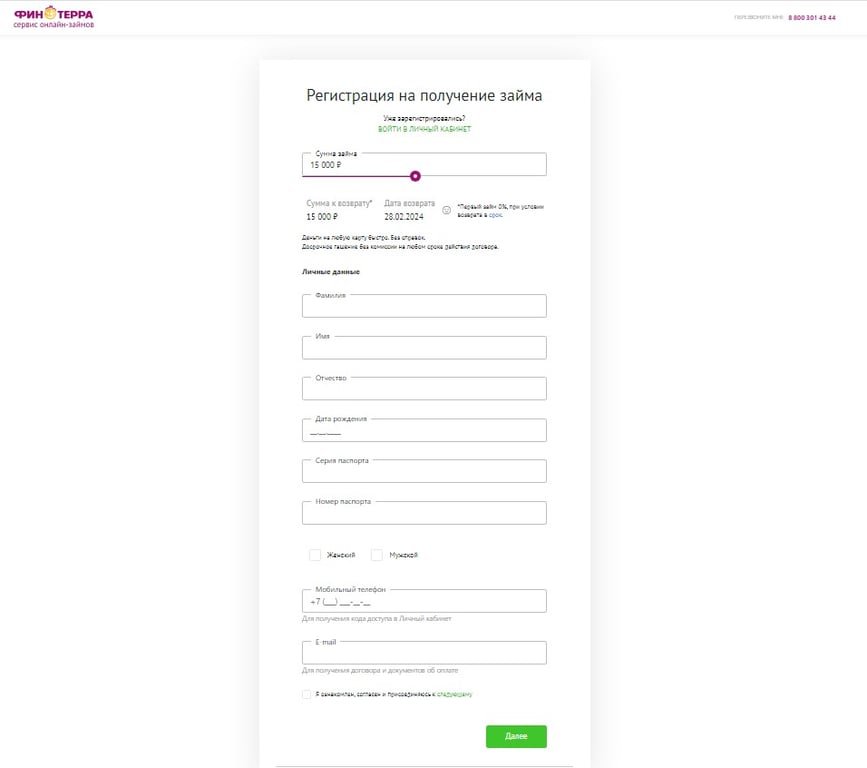
Task: Click the Дата рождения field
Action: click(x=424, y=431)
